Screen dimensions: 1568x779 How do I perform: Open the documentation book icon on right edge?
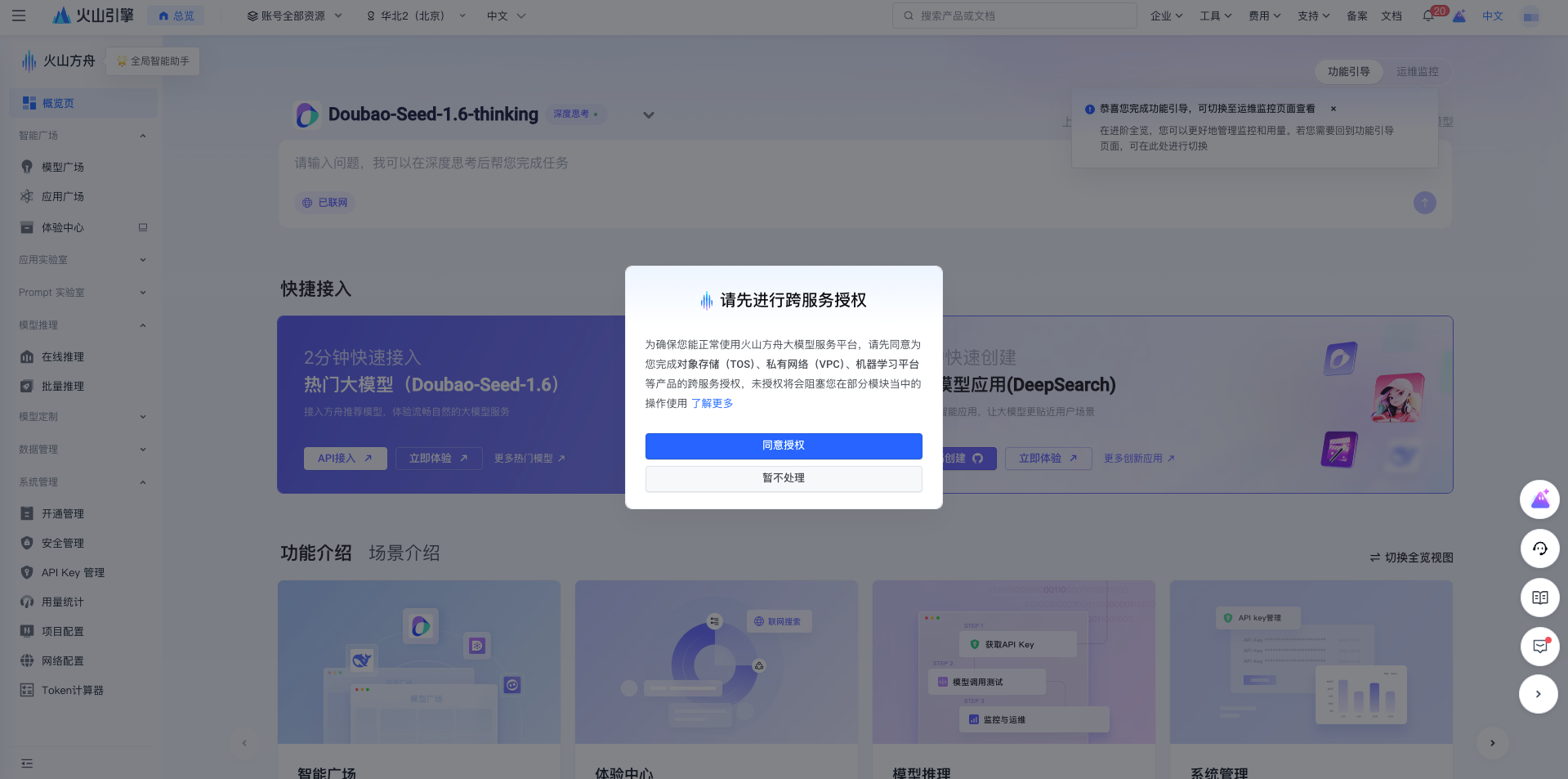pos(1539,598)
